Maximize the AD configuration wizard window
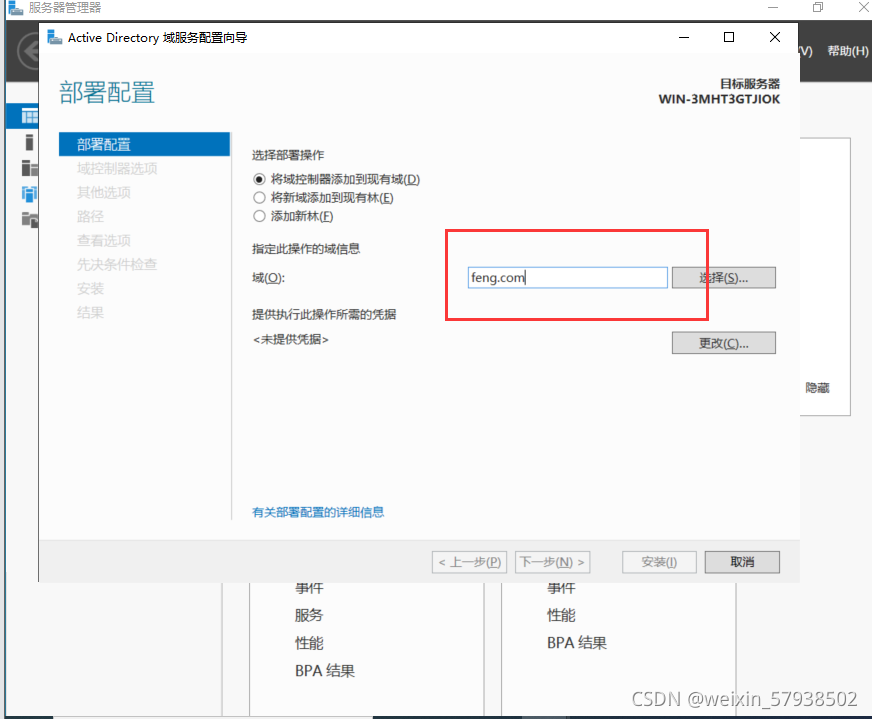872x719 pixels. tap(729, 37)
